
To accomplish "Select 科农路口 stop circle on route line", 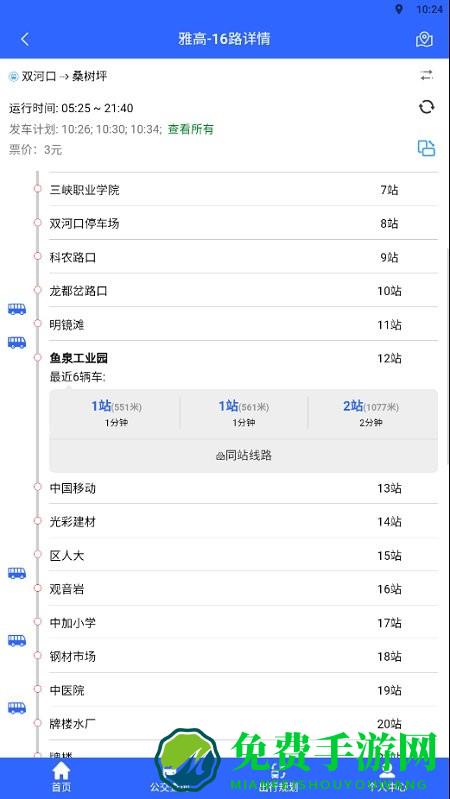I will pos(37,256).
